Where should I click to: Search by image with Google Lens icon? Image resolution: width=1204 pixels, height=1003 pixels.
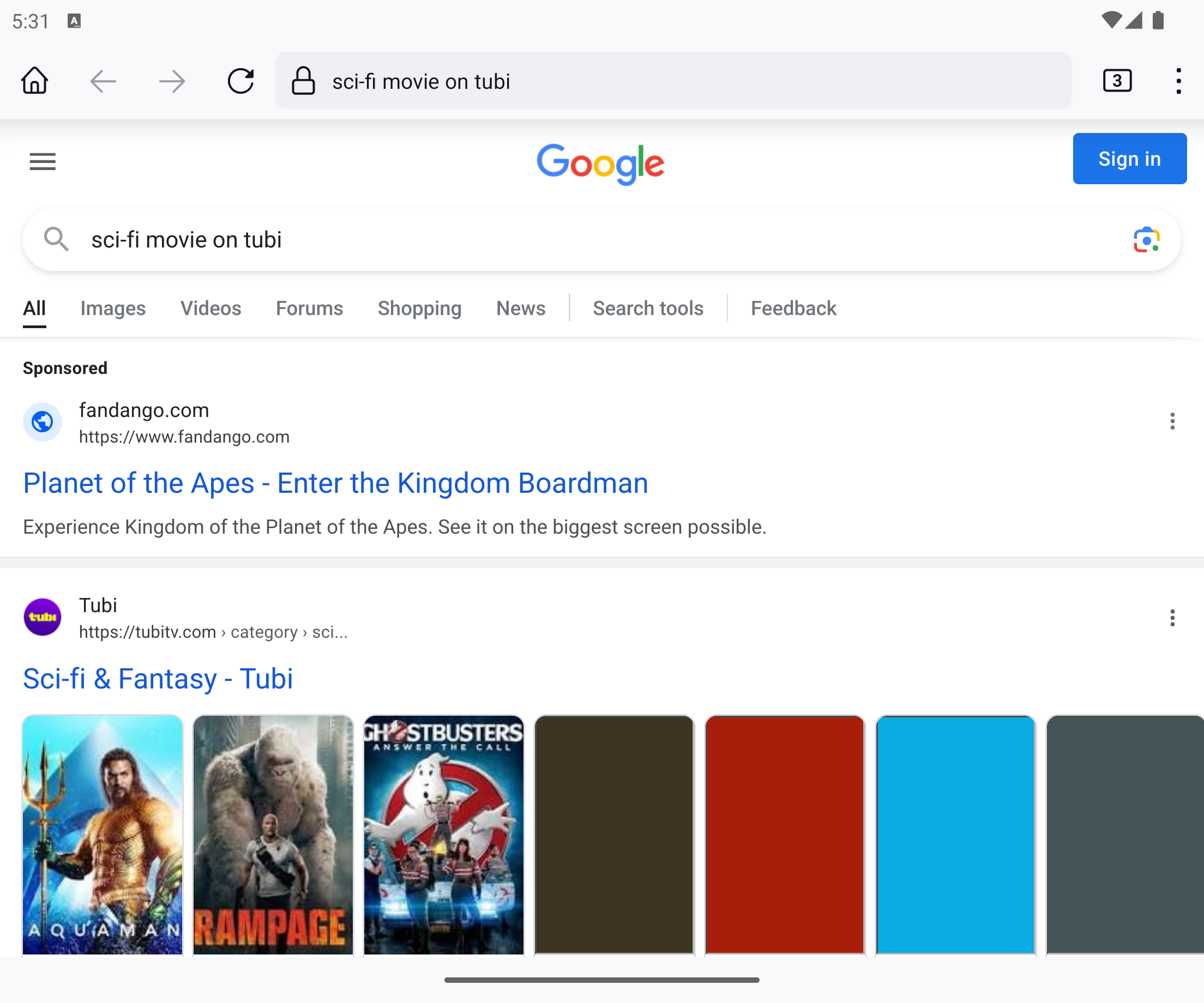tap(1146, 239)
